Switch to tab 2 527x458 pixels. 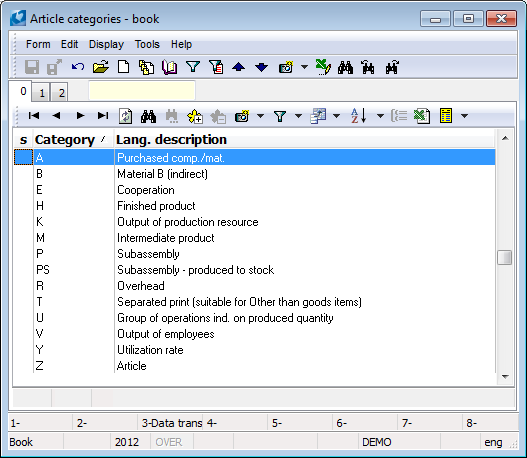pyautogui.click(x=60, y=92)
